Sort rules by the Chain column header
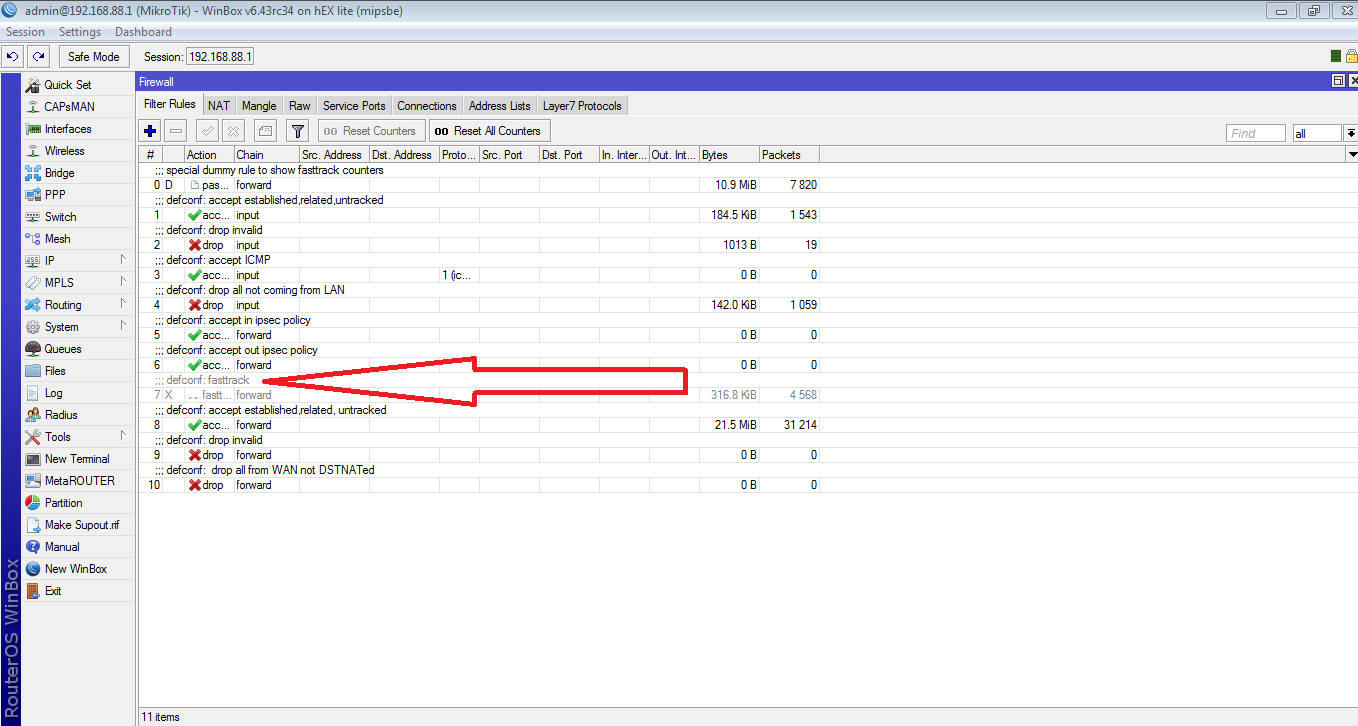Screen dimensions: 1358x726 (267, 155)
